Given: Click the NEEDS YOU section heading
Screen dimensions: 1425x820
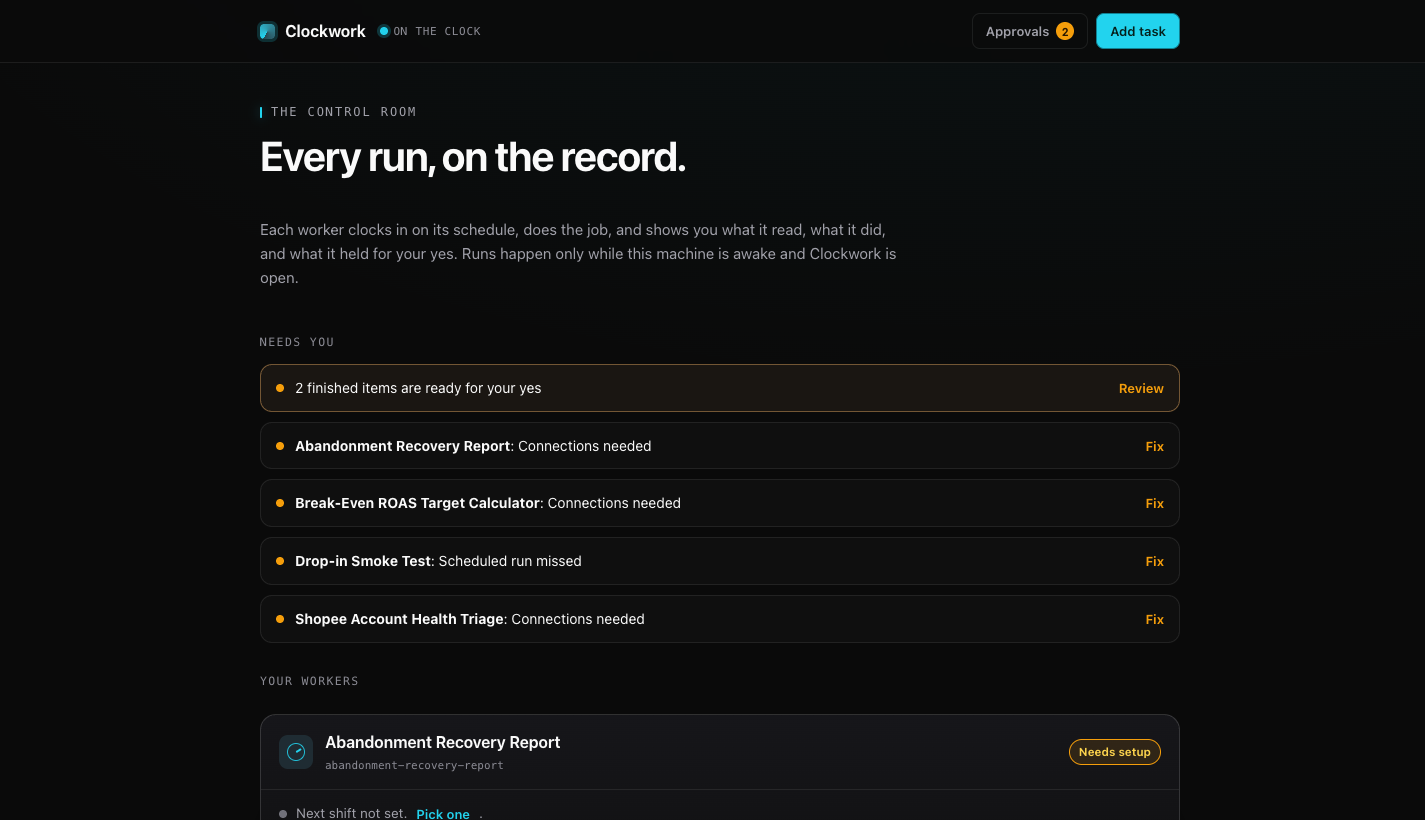Looking at the screenshot, I should pyautogui.click(x=297, y=342).
